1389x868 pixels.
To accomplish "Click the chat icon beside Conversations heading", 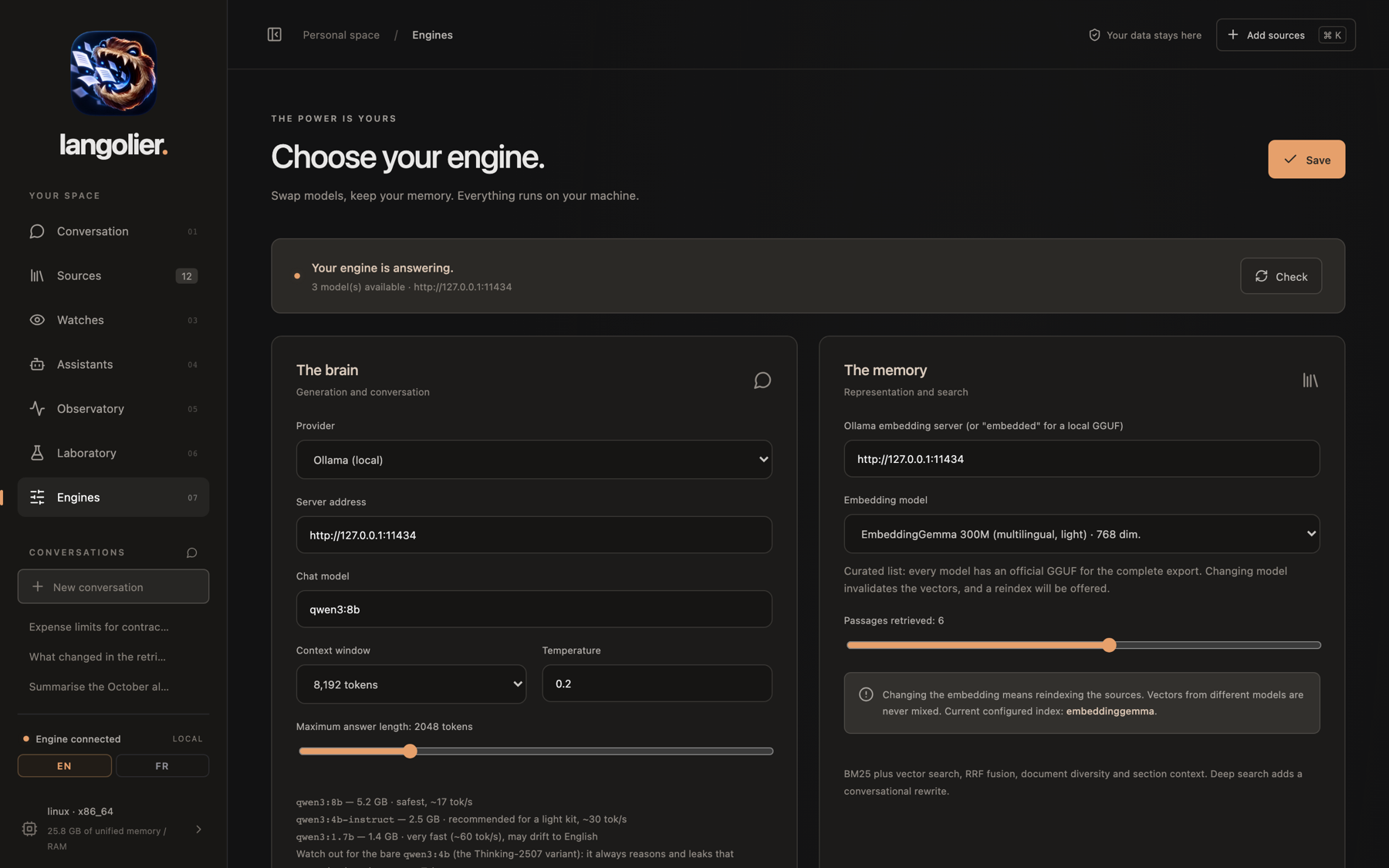I will pos(192,552).
